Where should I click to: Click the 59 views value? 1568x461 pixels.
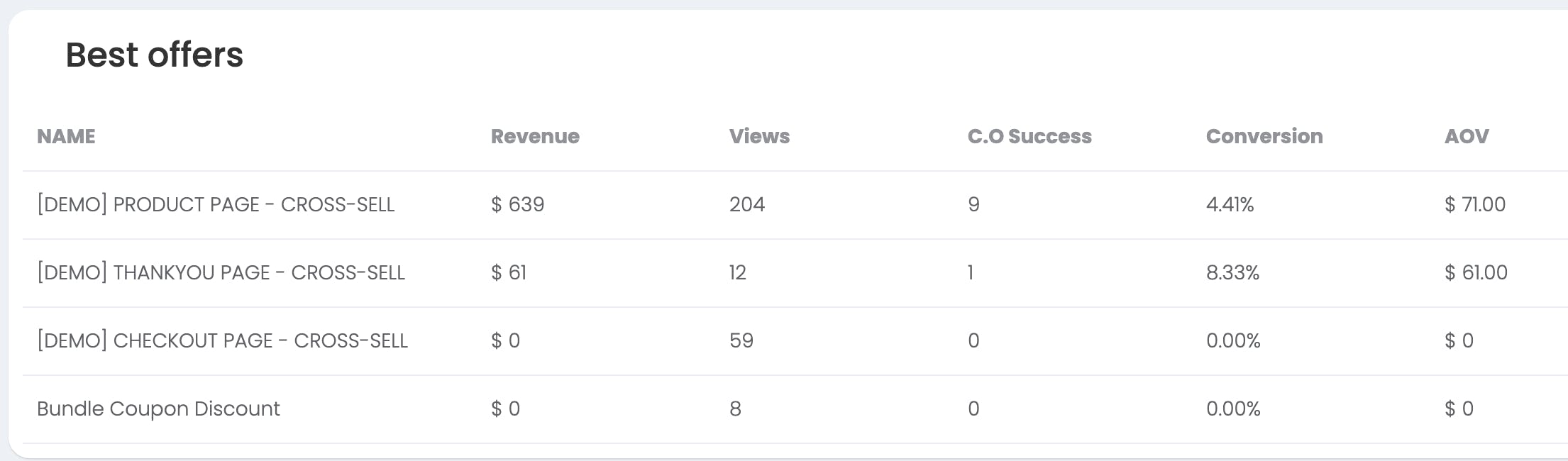tap(741, 340)
